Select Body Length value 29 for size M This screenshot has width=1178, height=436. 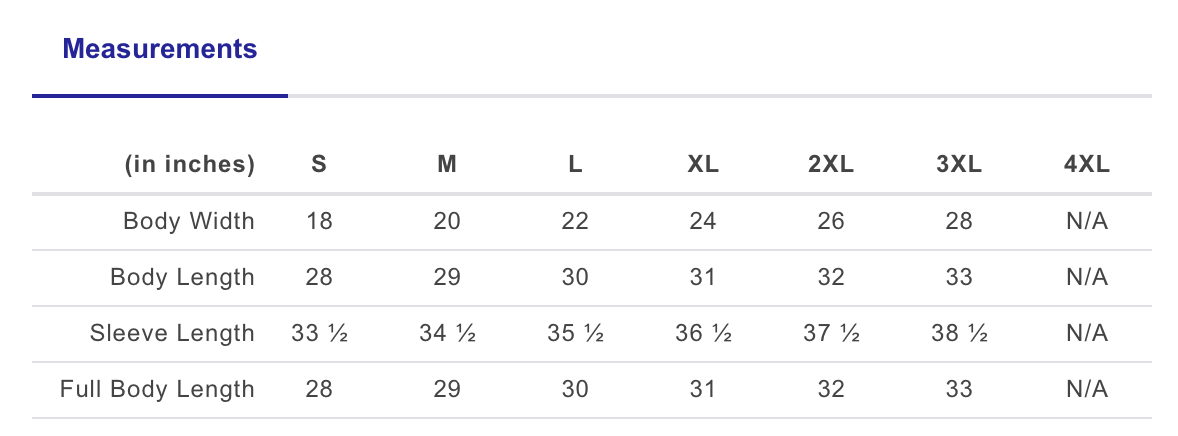[x=447, y=277]
